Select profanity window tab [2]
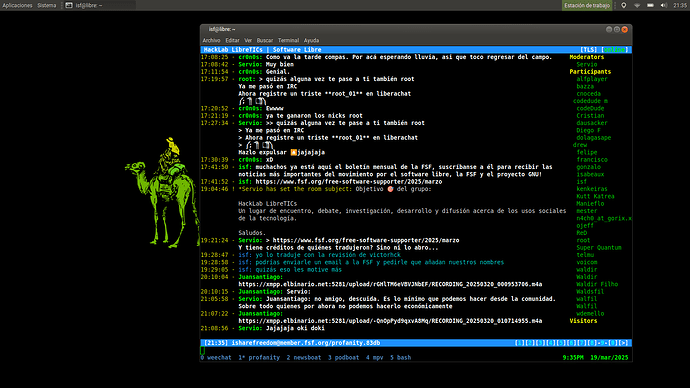 pyautogui.click(x=530, y=343)
